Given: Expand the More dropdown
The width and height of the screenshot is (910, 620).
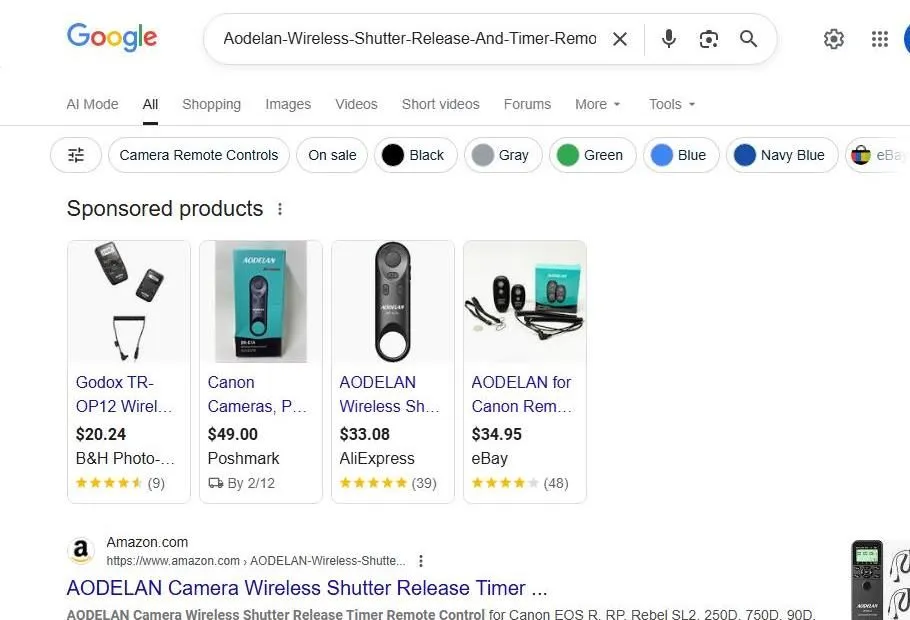Looking at the screenshot, I should (x=598, y=104).
